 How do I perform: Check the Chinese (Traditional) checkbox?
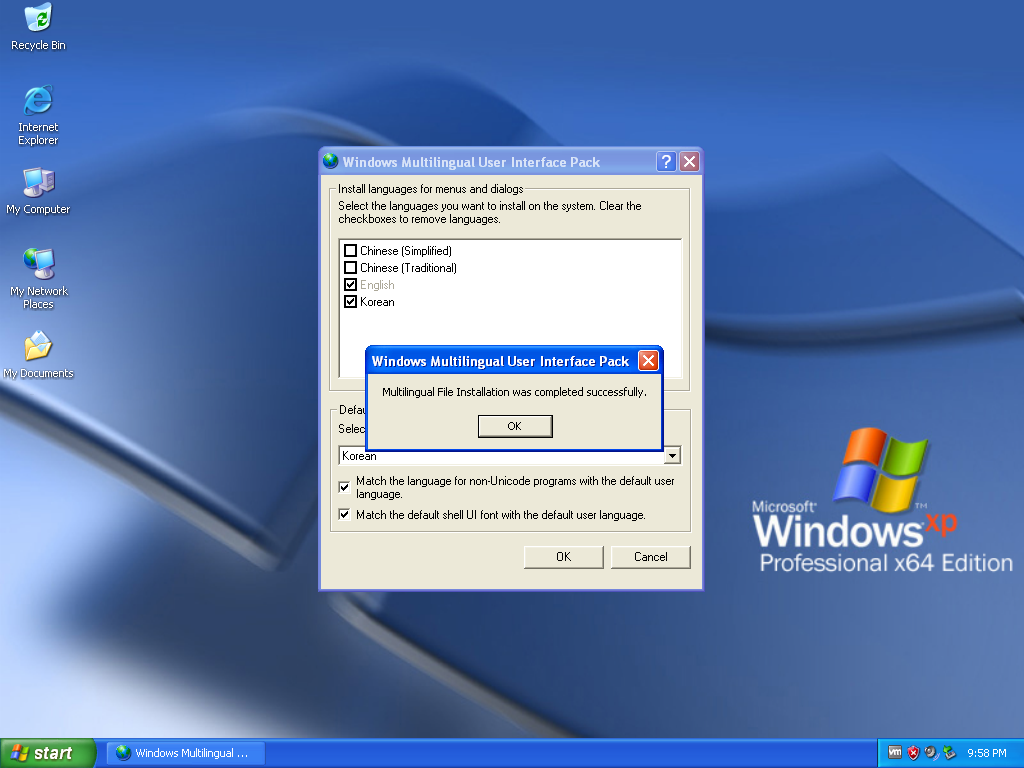coord(351,268)
